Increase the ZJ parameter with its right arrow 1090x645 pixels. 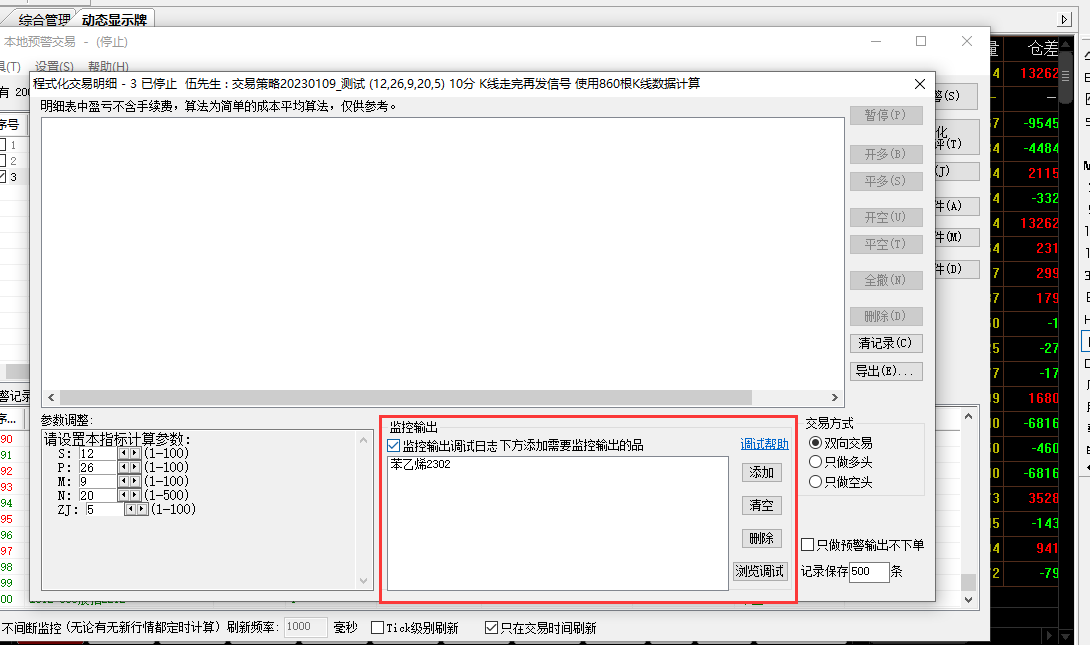[x=142, y=509]
